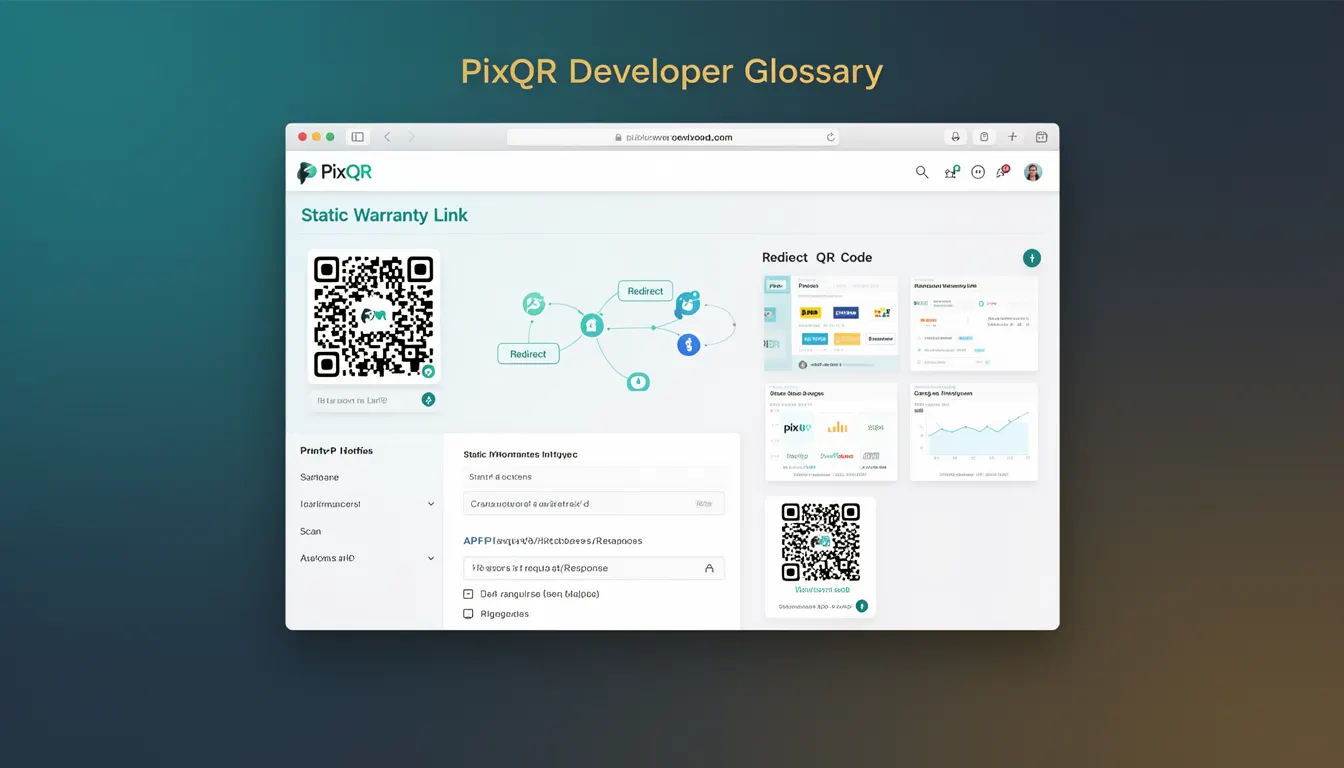The image size is (1344, 768).
Task: Select sidebar item directly under the bold heading
Action: click(320, 477)
